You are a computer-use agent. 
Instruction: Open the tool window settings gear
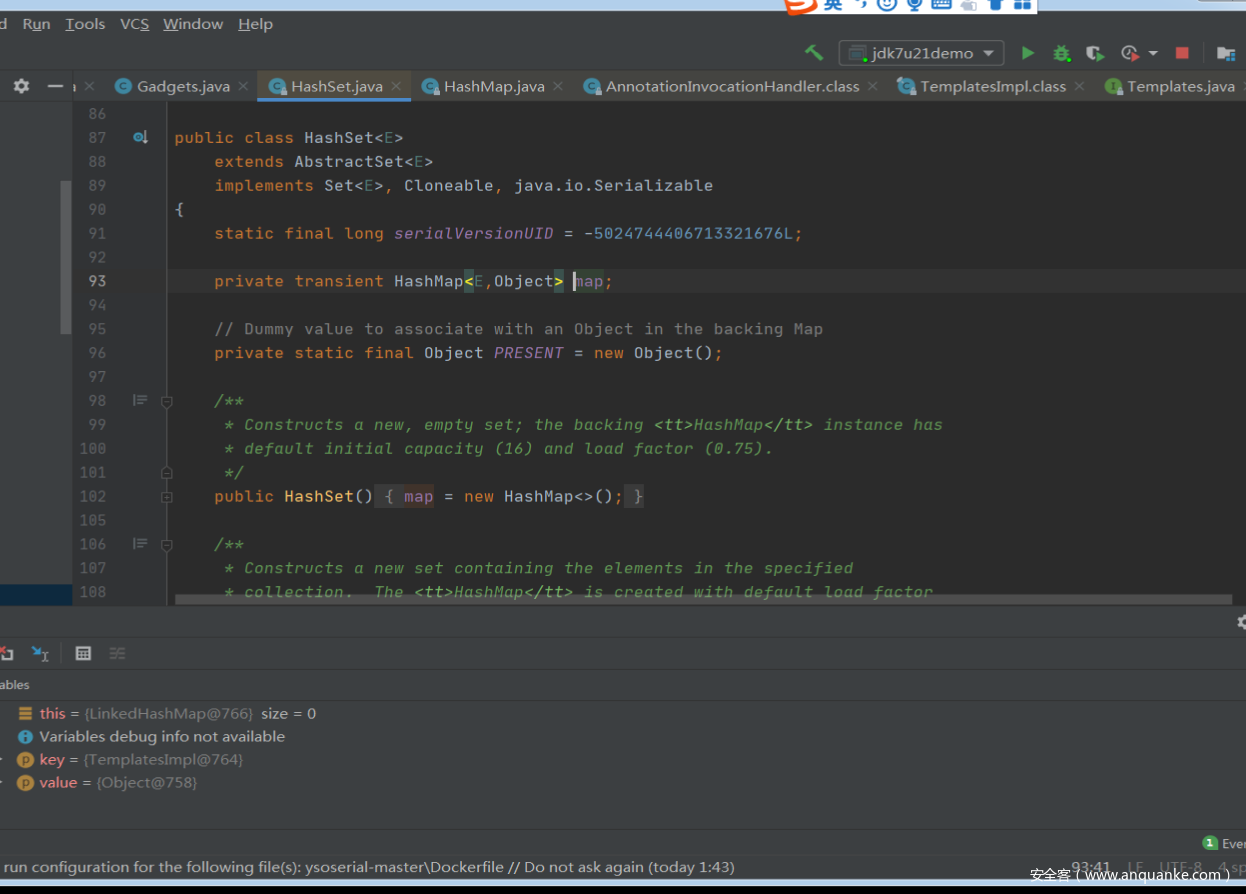point(21,87)
